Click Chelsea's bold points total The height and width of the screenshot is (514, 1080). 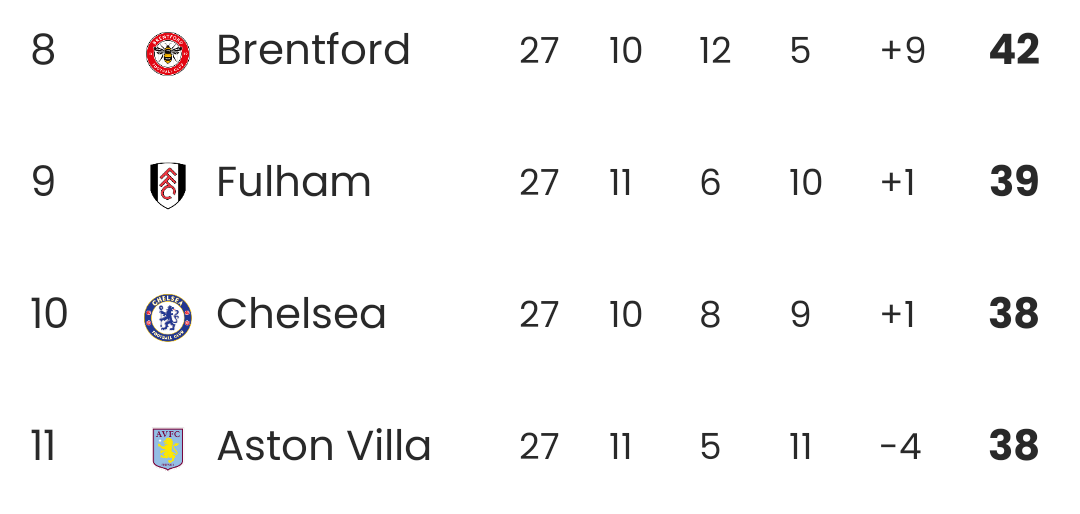pyautogui.click(x=1014, y=315)
